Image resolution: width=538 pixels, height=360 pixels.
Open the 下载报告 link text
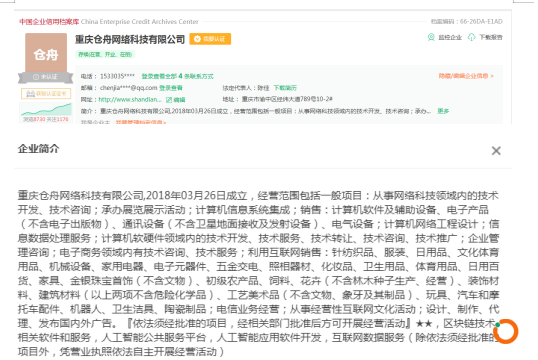point(491,37)
